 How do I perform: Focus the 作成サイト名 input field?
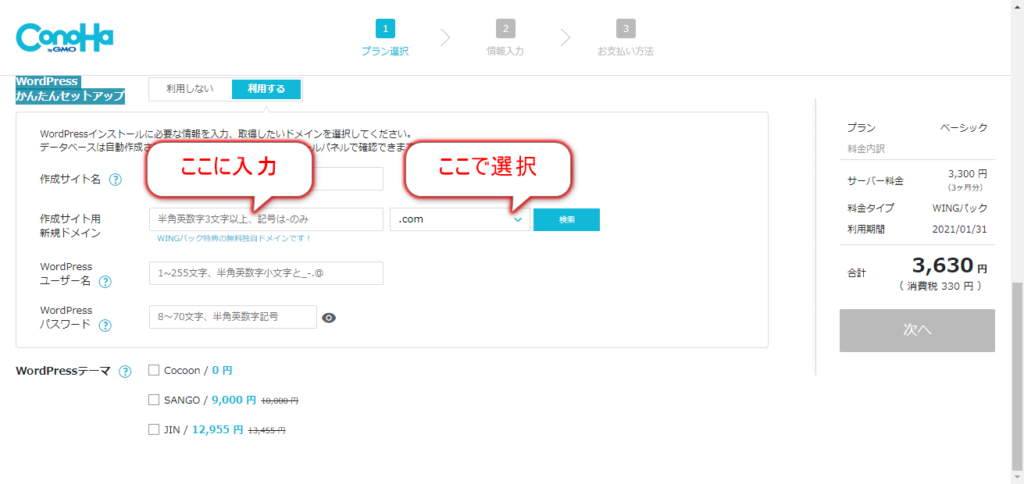click(x=266, y=179)
